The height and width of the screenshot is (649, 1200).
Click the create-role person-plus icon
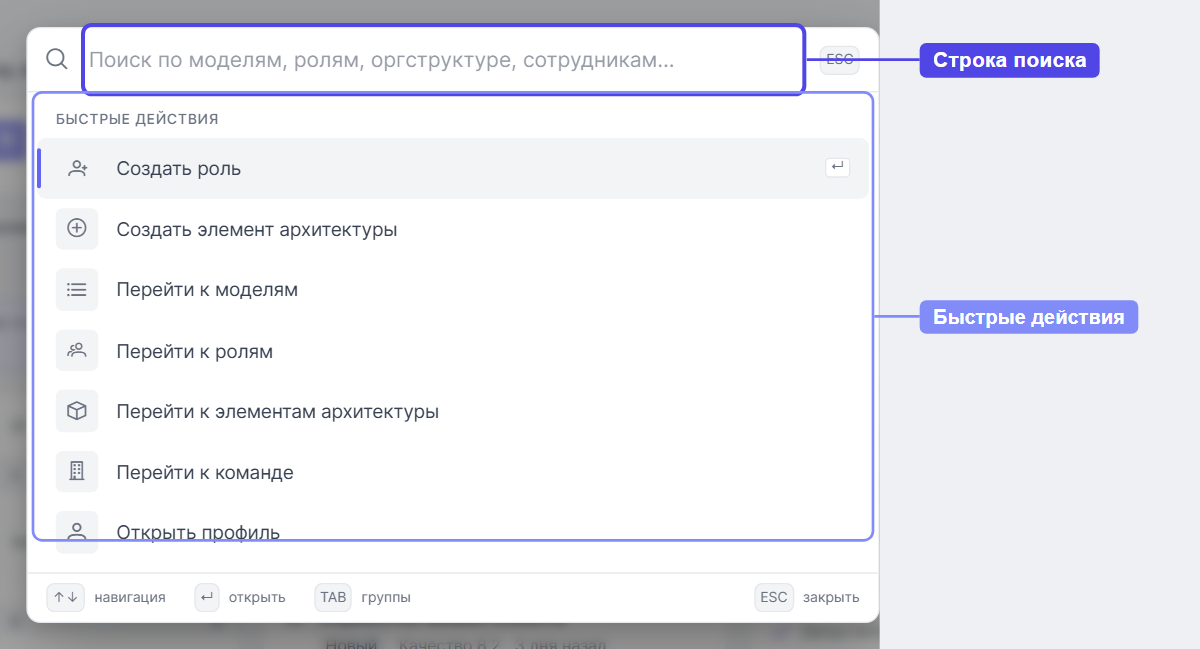pos(77,168)
